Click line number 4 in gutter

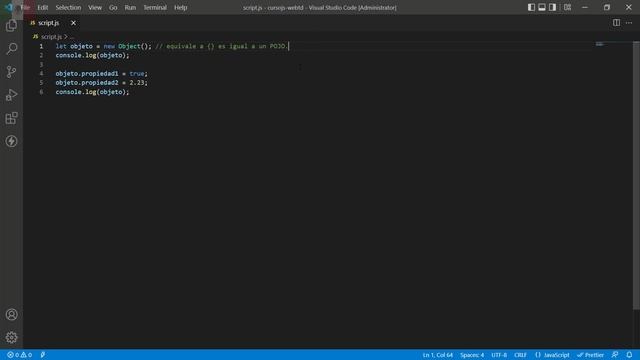tap(41, 73)
